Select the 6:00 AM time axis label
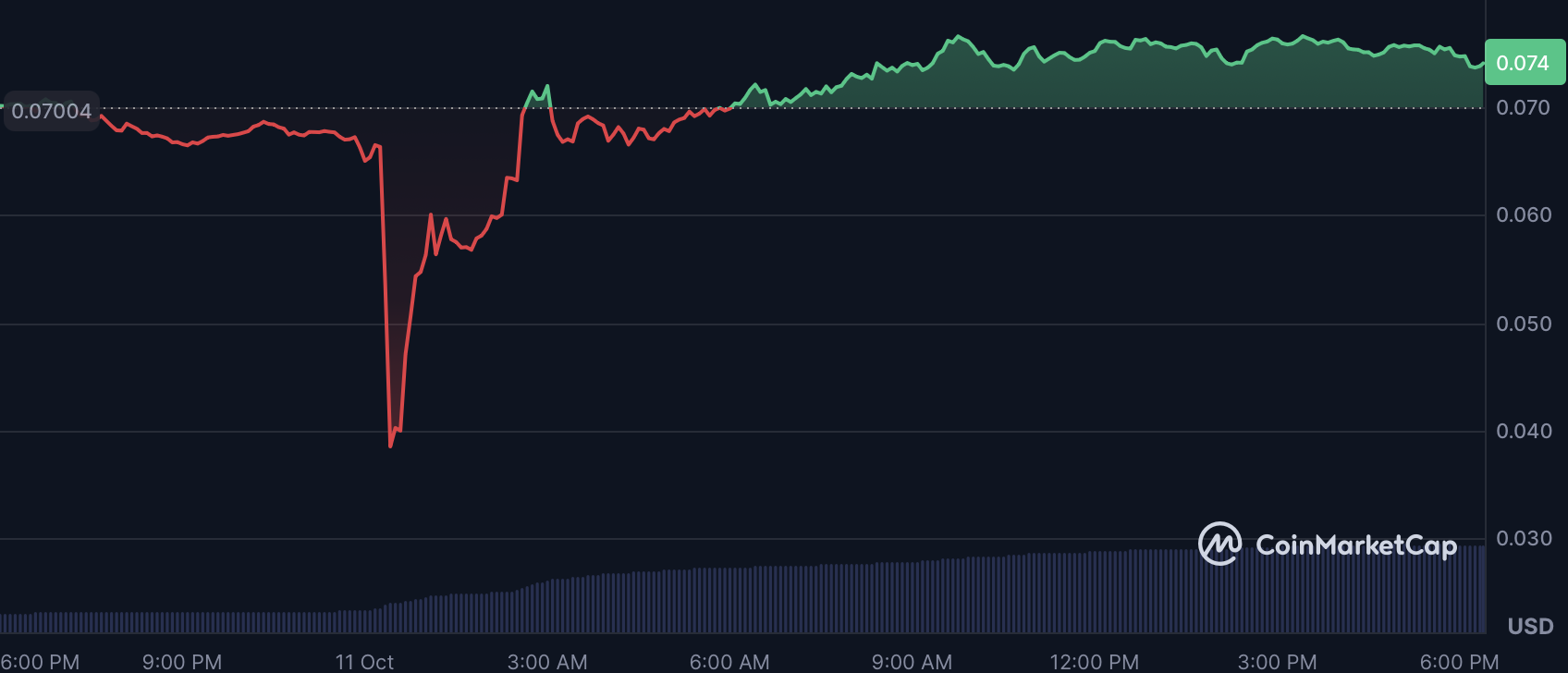Image resolution: width=1568 pixels, height=673 pixels. tap(729, 662)
